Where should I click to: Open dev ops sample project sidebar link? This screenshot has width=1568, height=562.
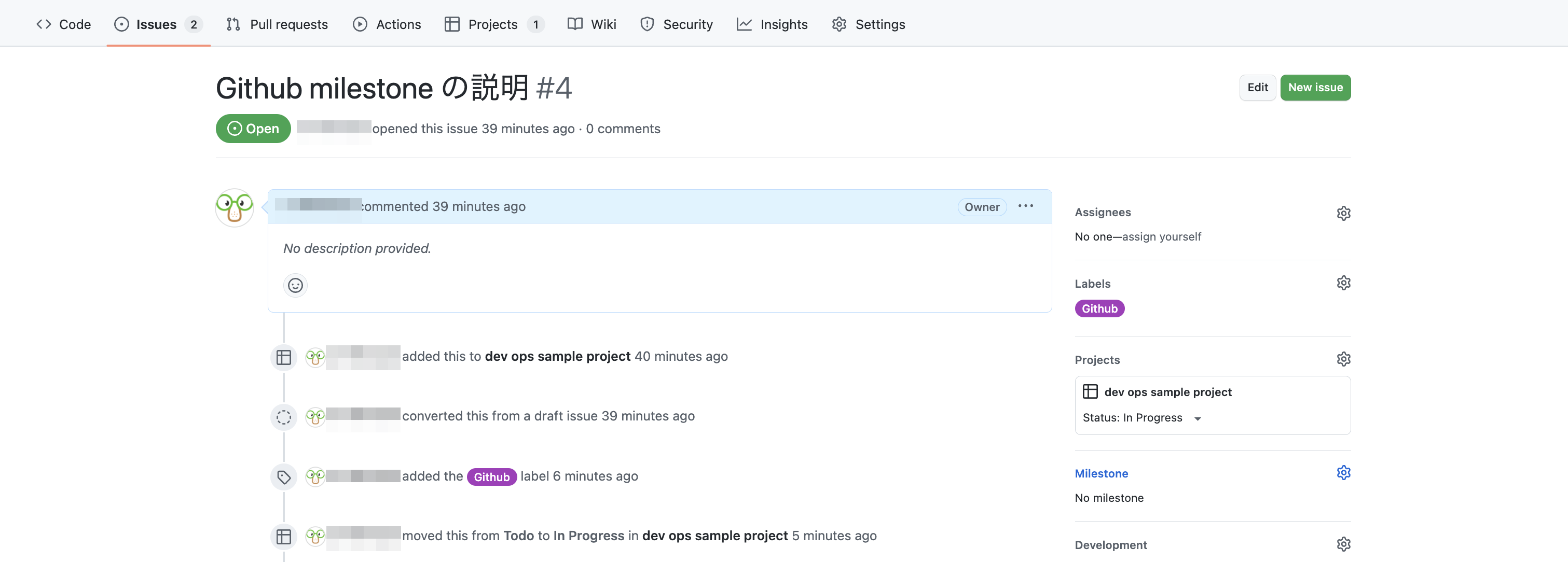point(1167,392)
